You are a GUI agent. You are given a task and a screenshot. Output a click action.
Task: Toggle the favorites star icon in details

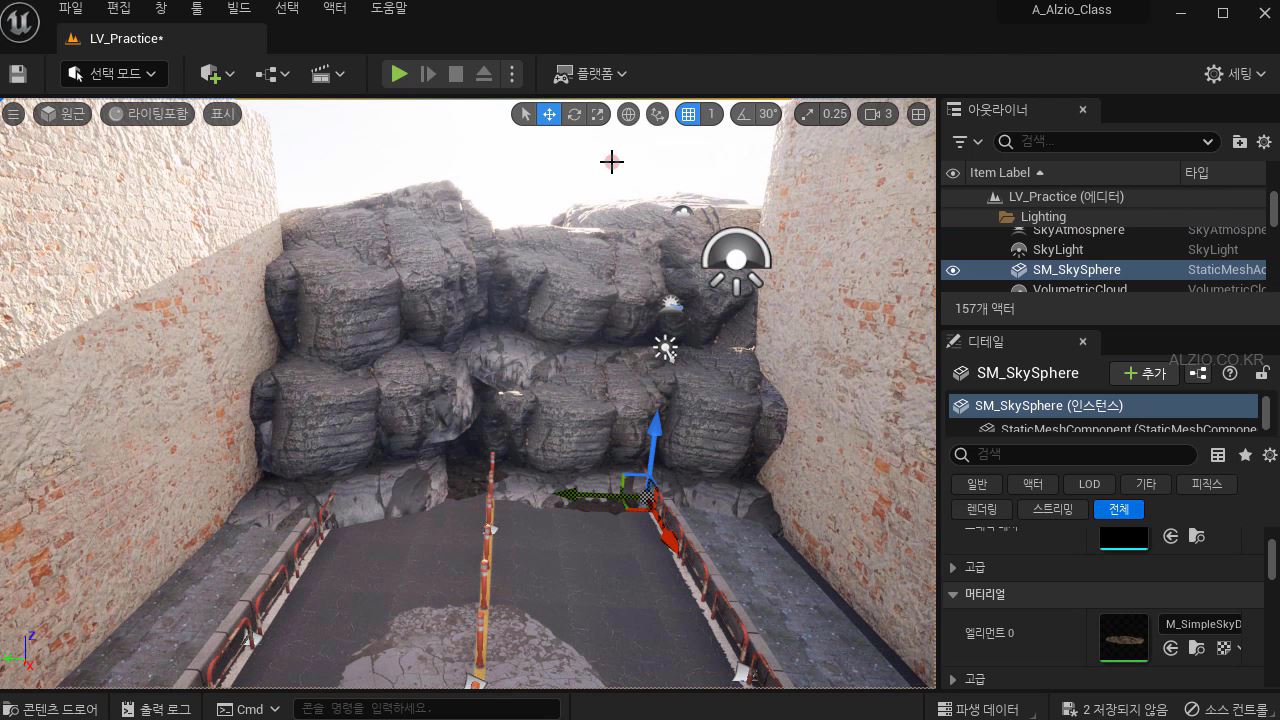[1245, 455]
